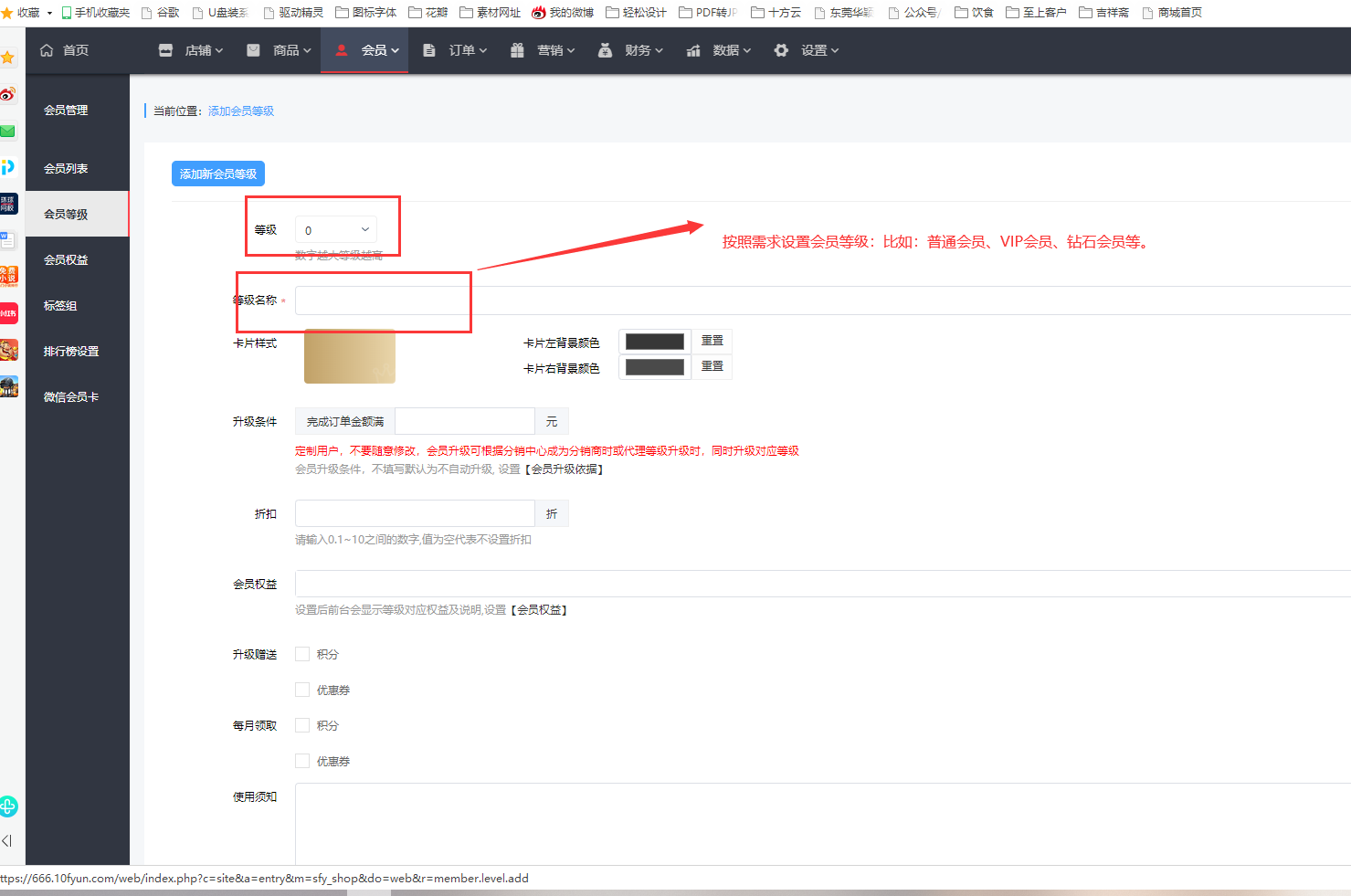Focus the 使用须知 text area

(x=822, y=823)
